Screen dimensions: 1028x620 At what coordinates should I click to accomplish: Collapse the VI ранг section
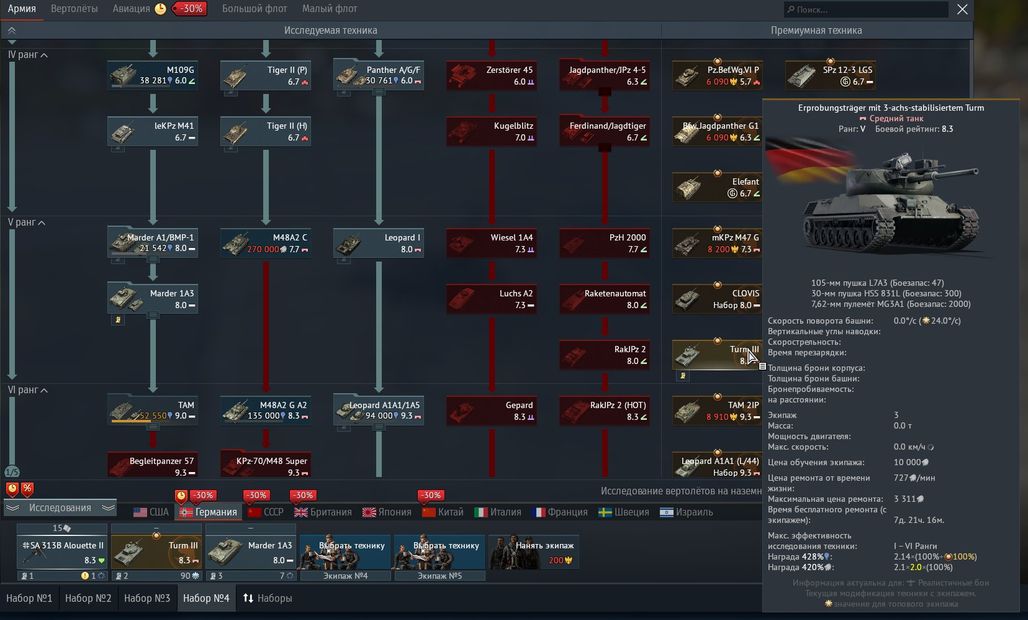[28, 391]
